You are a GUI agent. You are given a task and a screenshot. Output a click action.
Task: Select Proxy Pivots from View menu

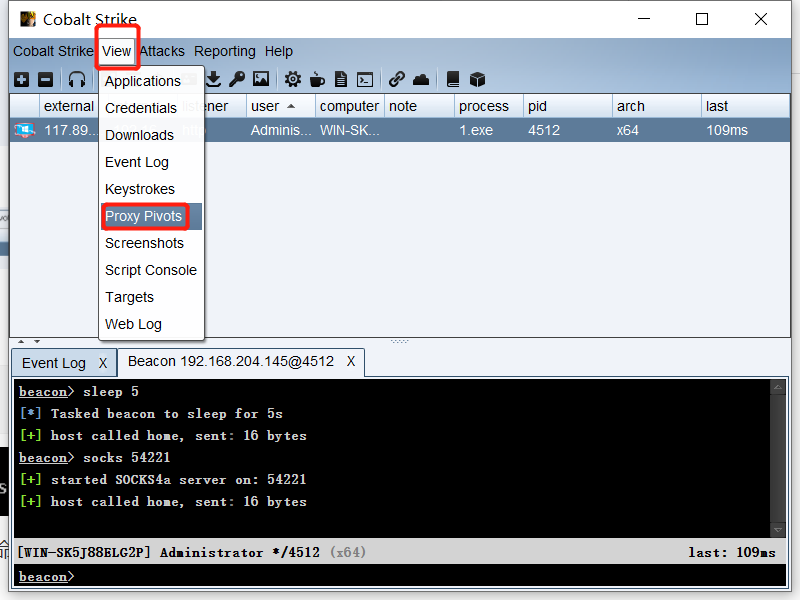click(x=152, y=216)
